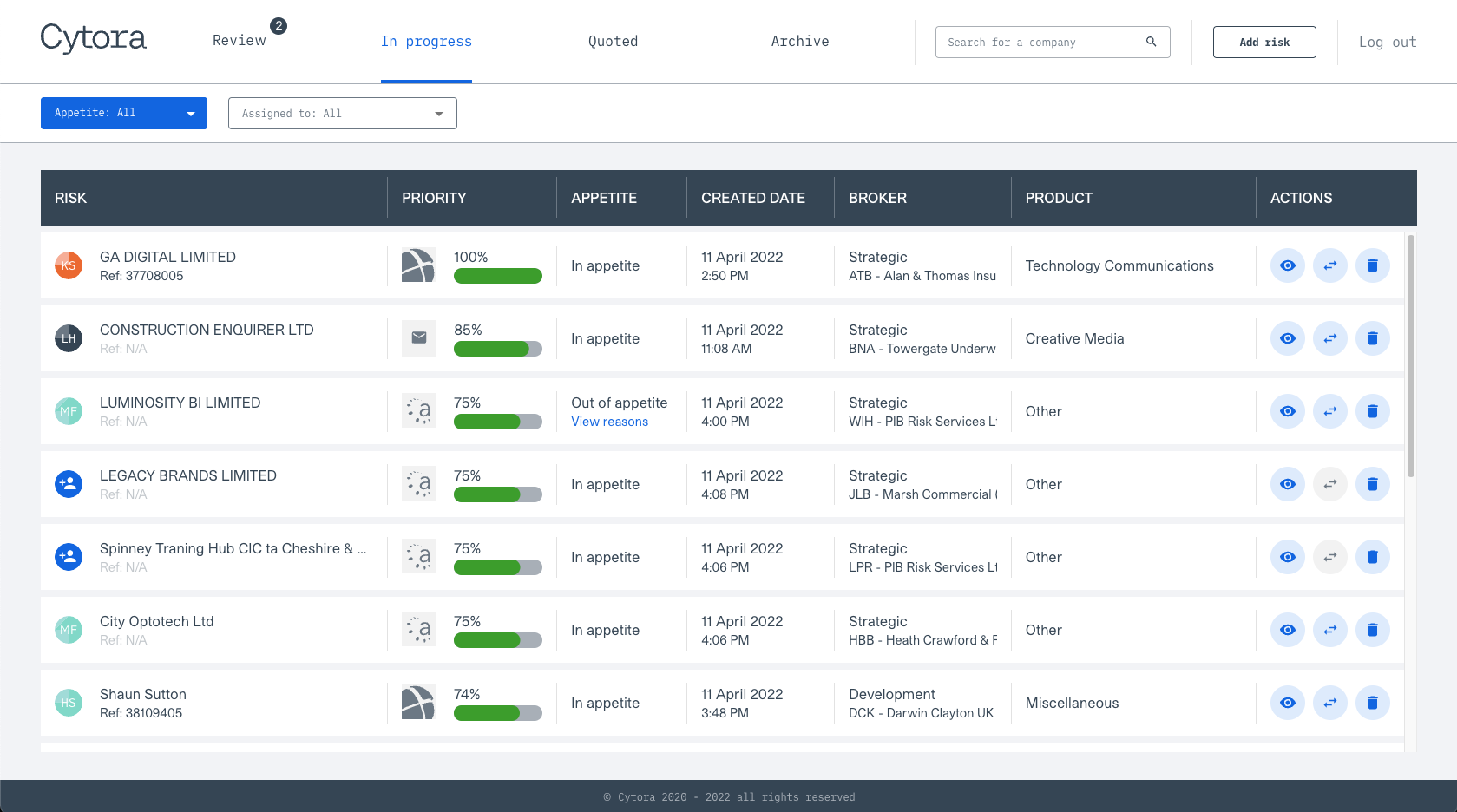
Task: Open Appetite: All dropdown
Action: (124, 113)
